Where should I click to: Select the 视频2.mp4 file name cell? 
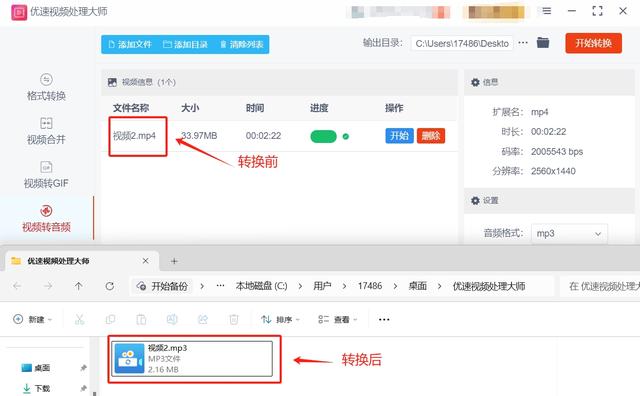point(134,136)
